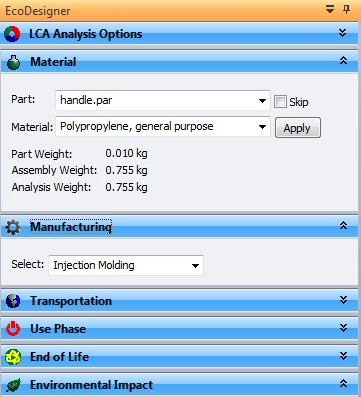Collapse the Manufacturing section chevron

pyautogui.click(x=343, y=226)
